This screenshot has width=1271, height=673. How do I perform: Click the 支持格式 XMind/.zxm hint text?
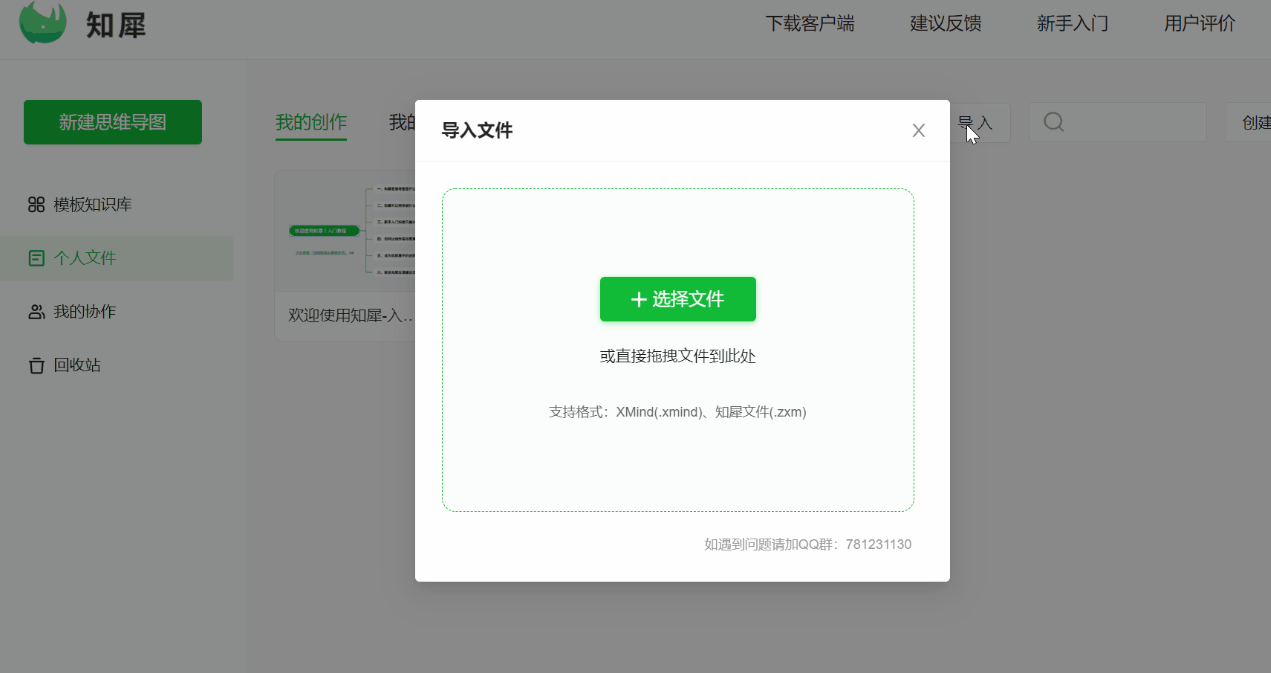[x=678, y=411]
